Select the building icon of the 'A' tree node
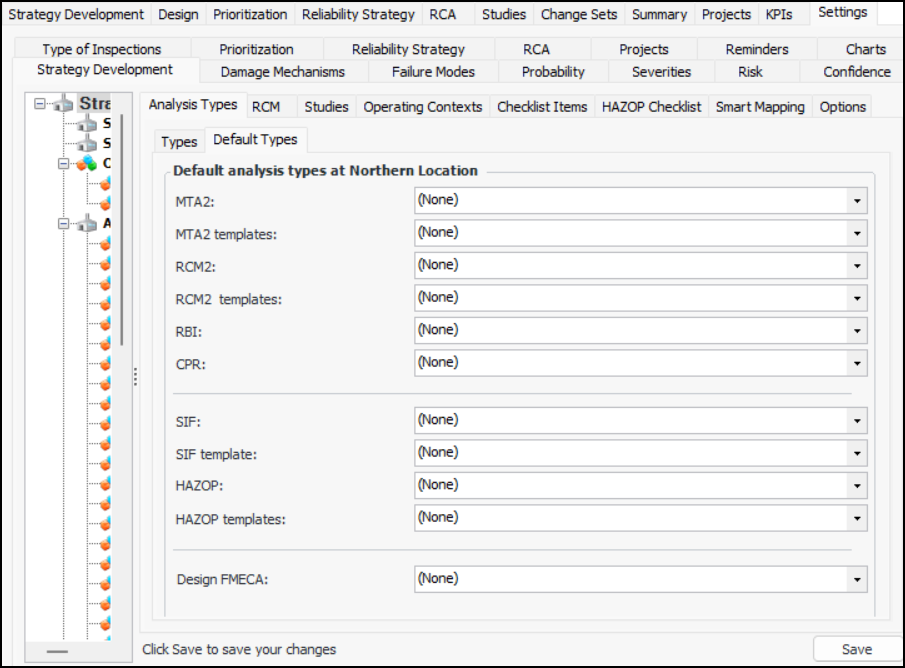This screenshot has height=668, width=905. (x=88, y=223)
